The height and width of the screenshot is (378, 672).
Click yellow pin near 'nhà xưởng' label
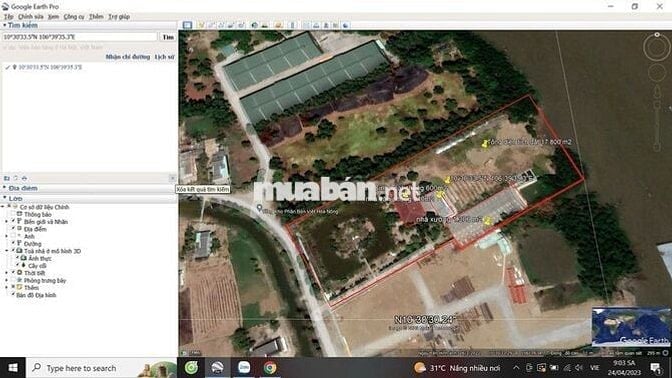488,220
